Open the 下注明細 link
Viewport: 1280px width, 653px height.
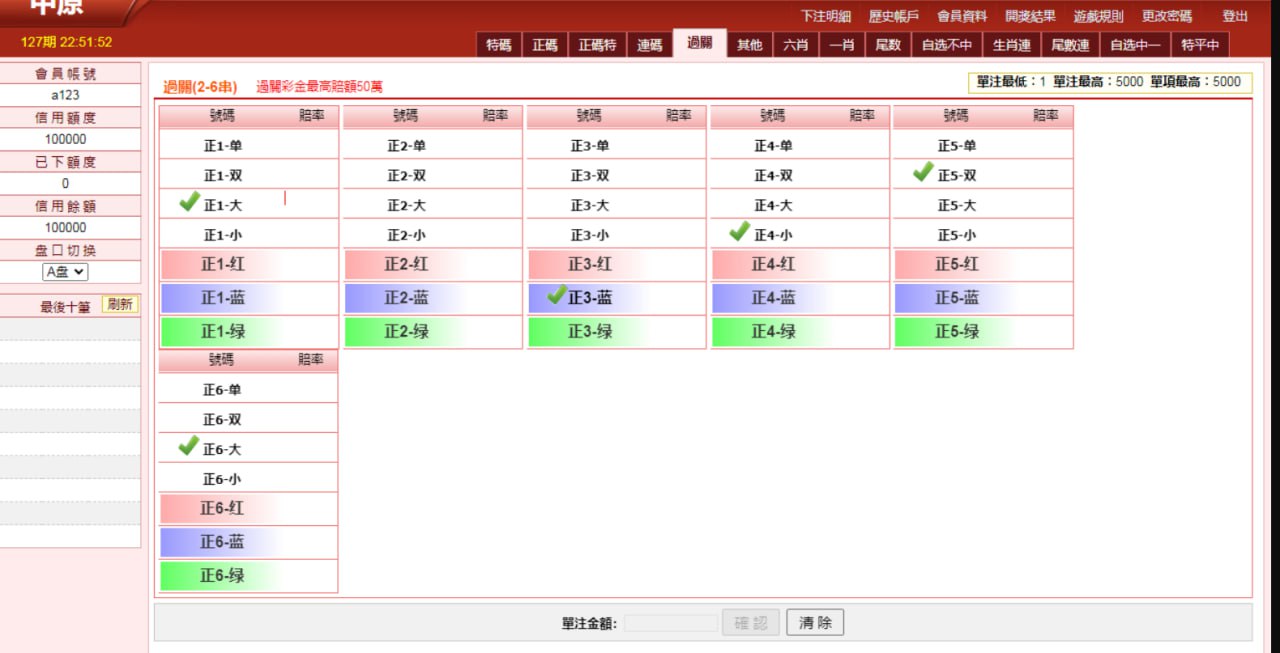point(825,16)
